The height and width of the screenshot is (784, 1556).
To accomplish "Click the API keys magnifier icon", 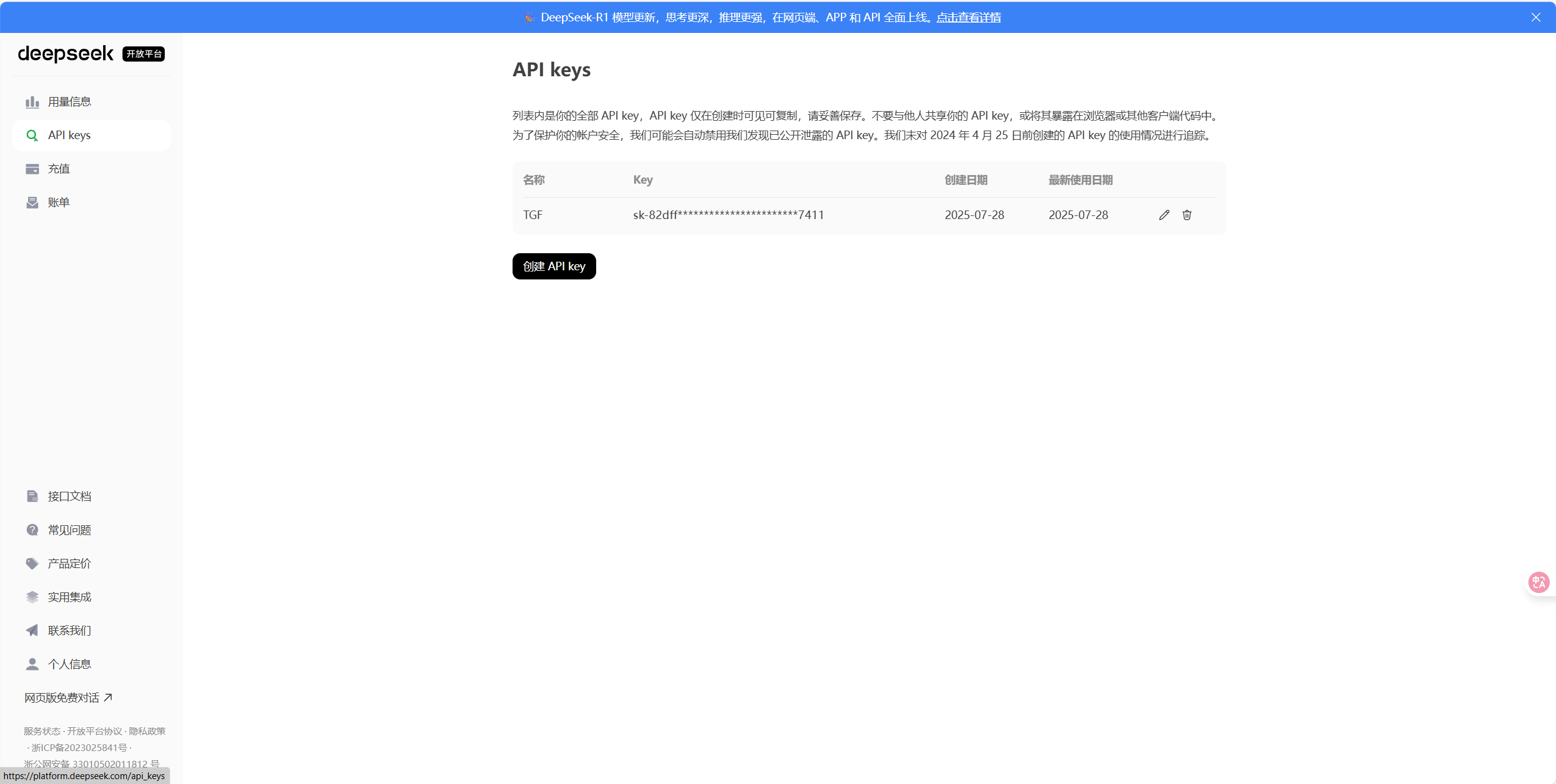I will [32, 135].
